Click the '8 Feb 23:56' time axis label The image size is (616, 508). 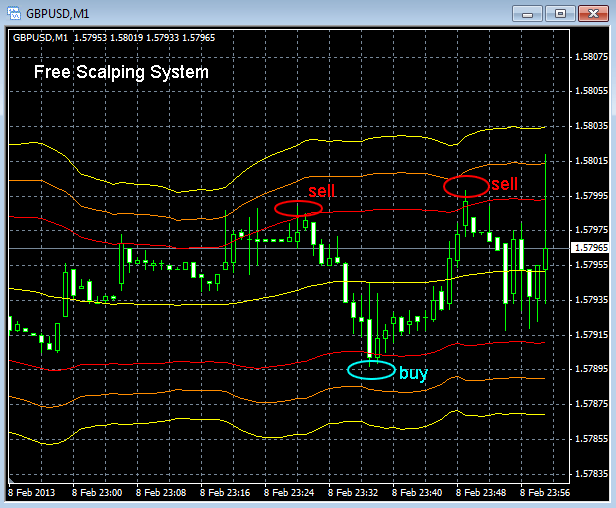click(x=545, y=493)
